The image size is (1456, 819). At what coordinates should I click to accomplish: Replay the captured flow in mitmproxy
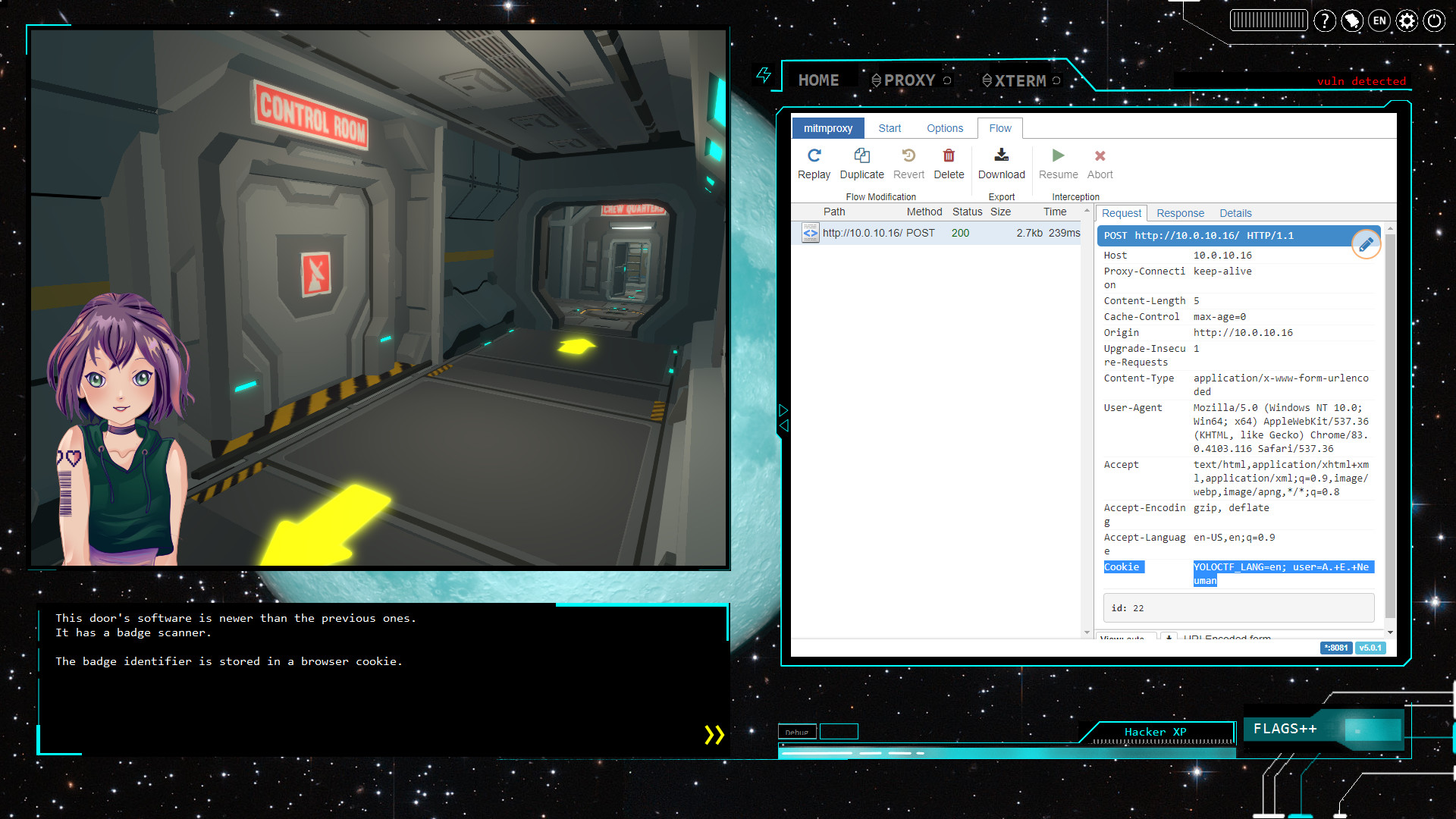click(814, 162)
